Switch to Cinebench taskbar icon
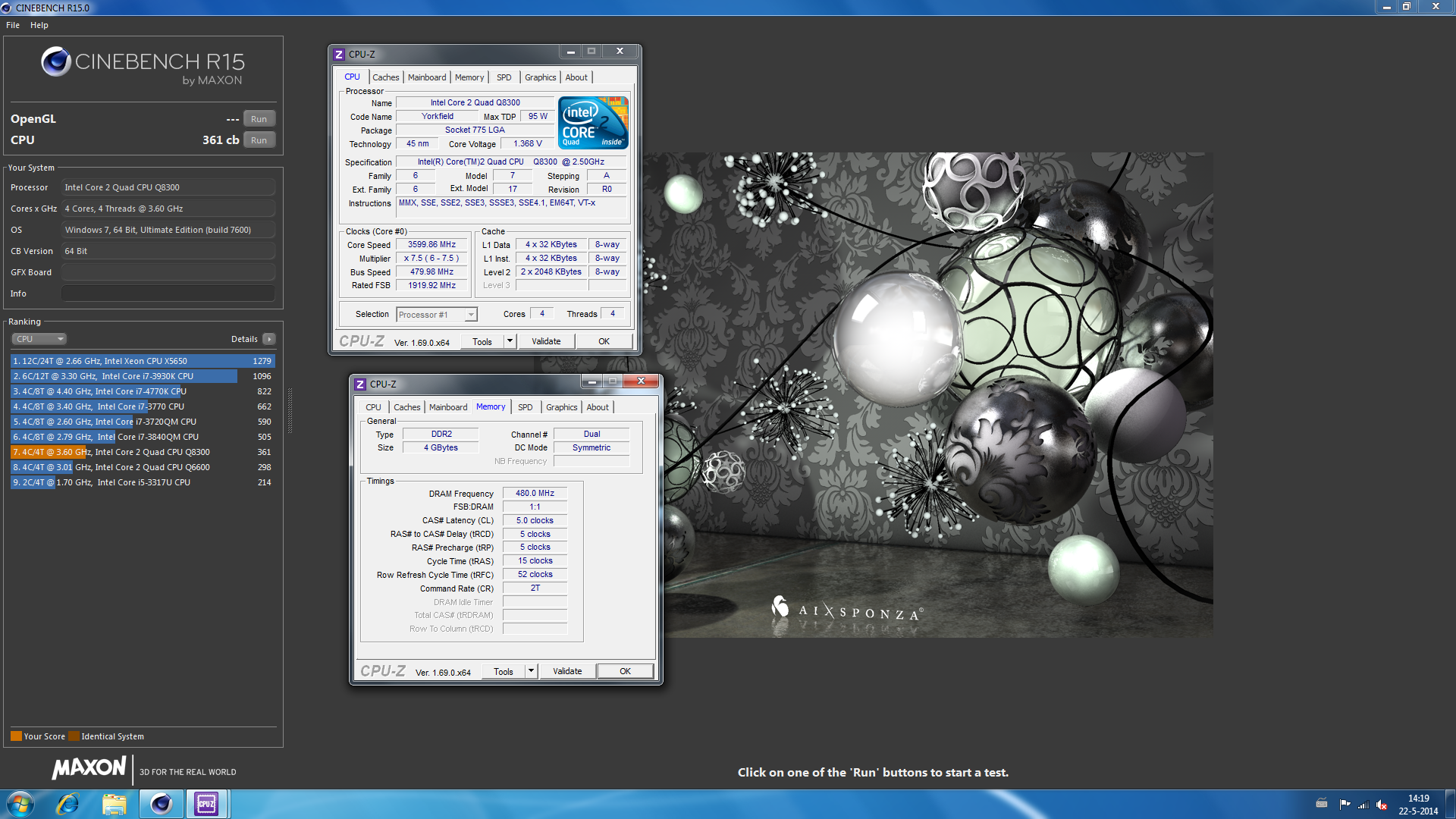 click(x=161, y=804)
